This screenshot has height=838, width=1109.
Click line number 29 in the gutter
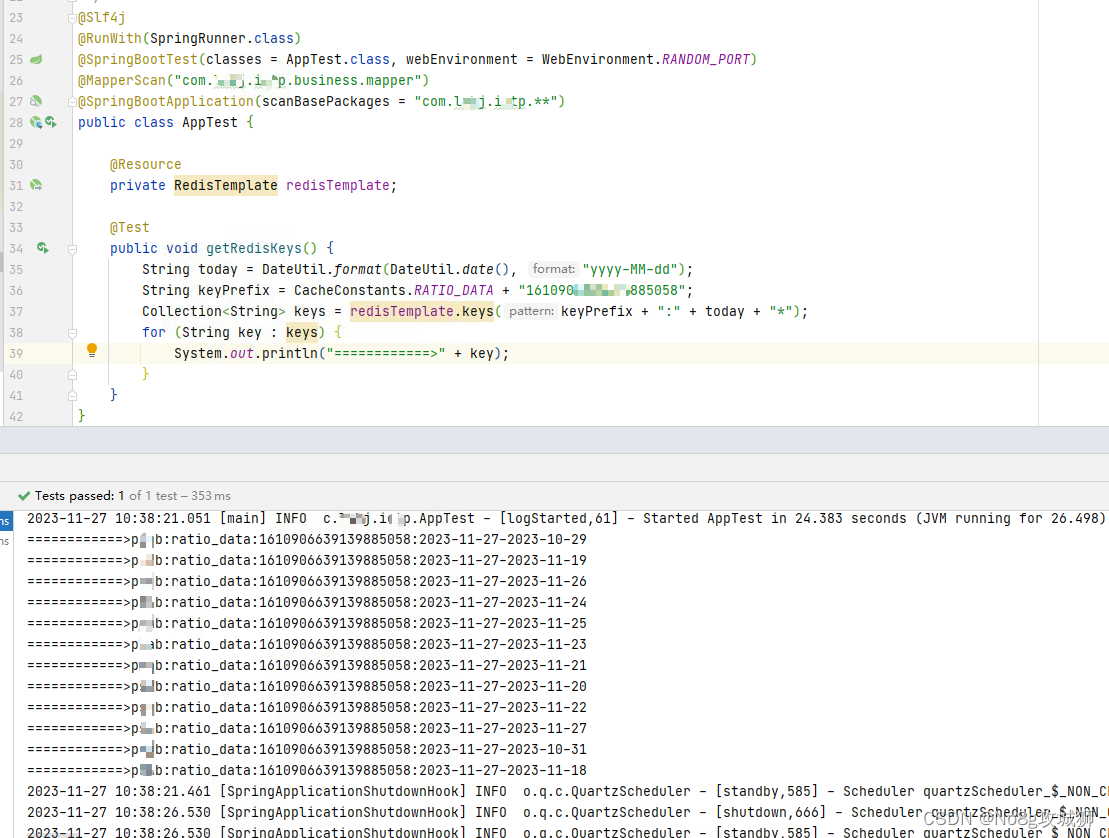(x=16, y=144)
